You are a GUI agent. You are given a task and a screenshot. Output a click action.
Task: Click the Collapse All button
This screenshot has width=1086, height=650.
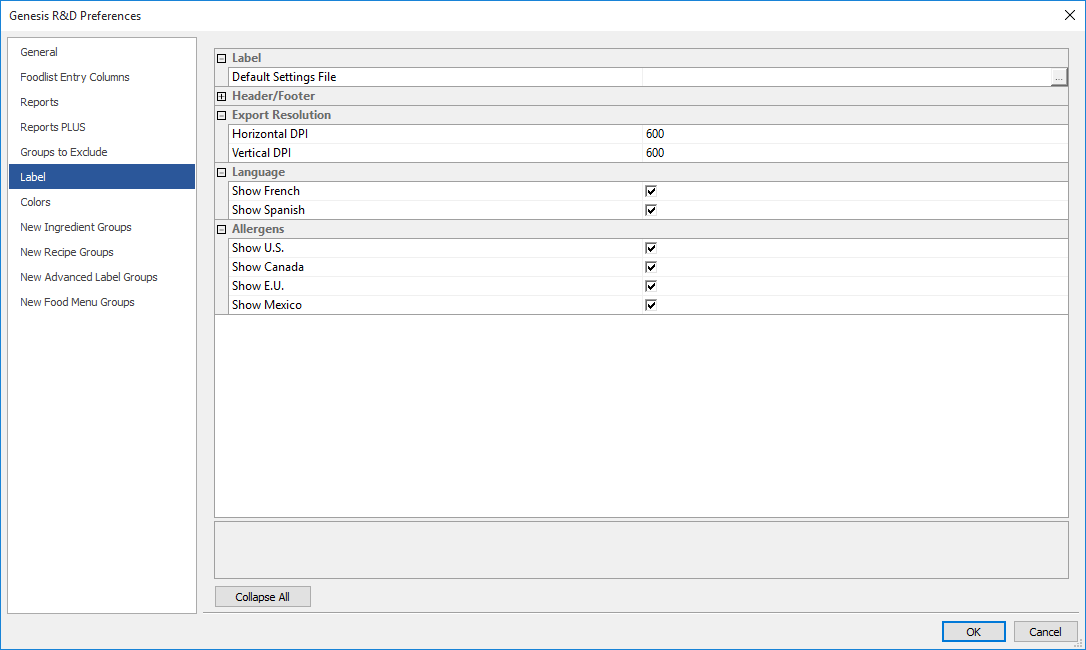262,597
